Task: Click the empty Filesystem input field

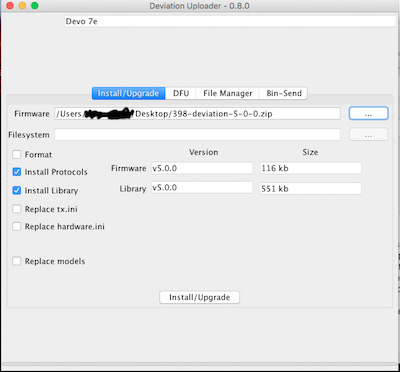Action: (x=197, y=135)
